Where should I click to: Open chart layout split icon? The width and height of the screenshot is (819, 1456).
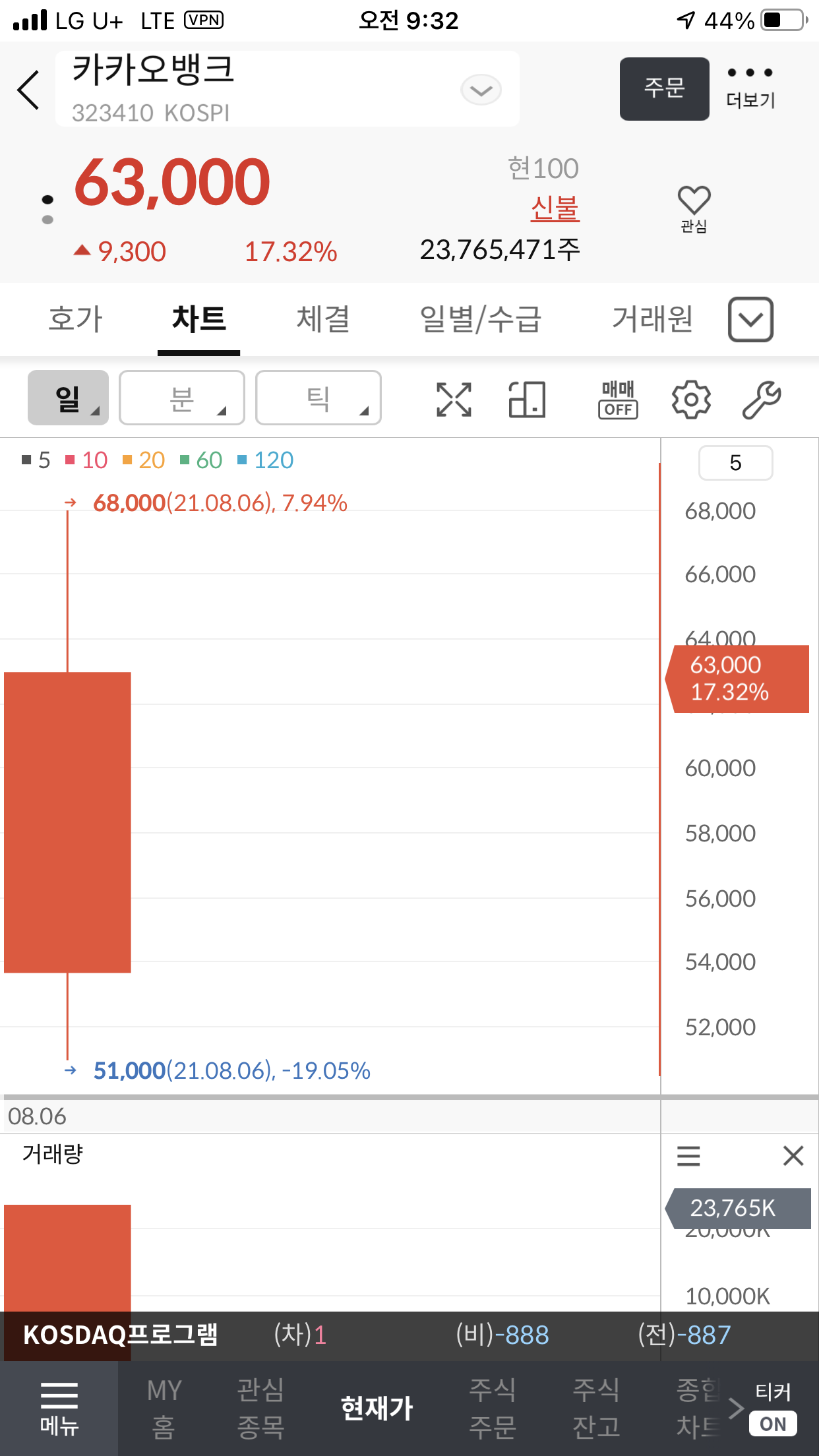tap(527, 400)
